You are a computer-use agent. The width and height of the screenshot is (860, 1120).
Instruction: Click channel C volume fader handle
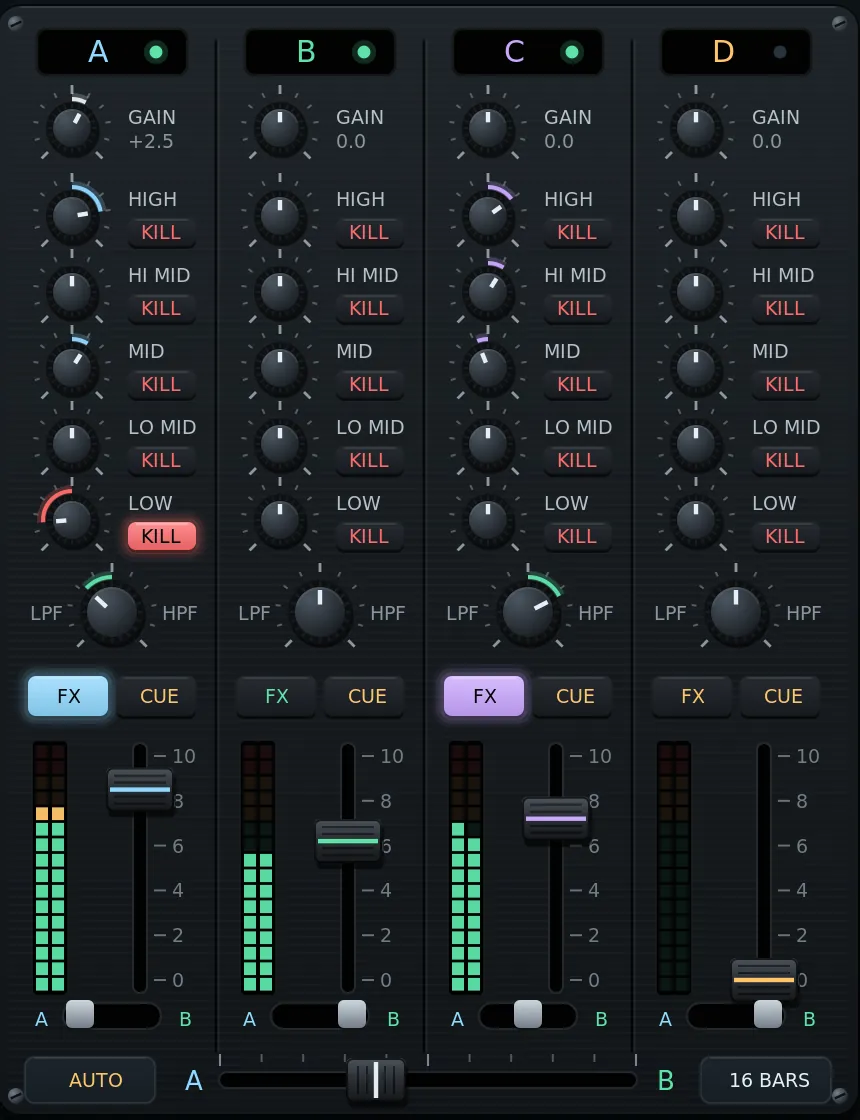click(x=556, y=819)
